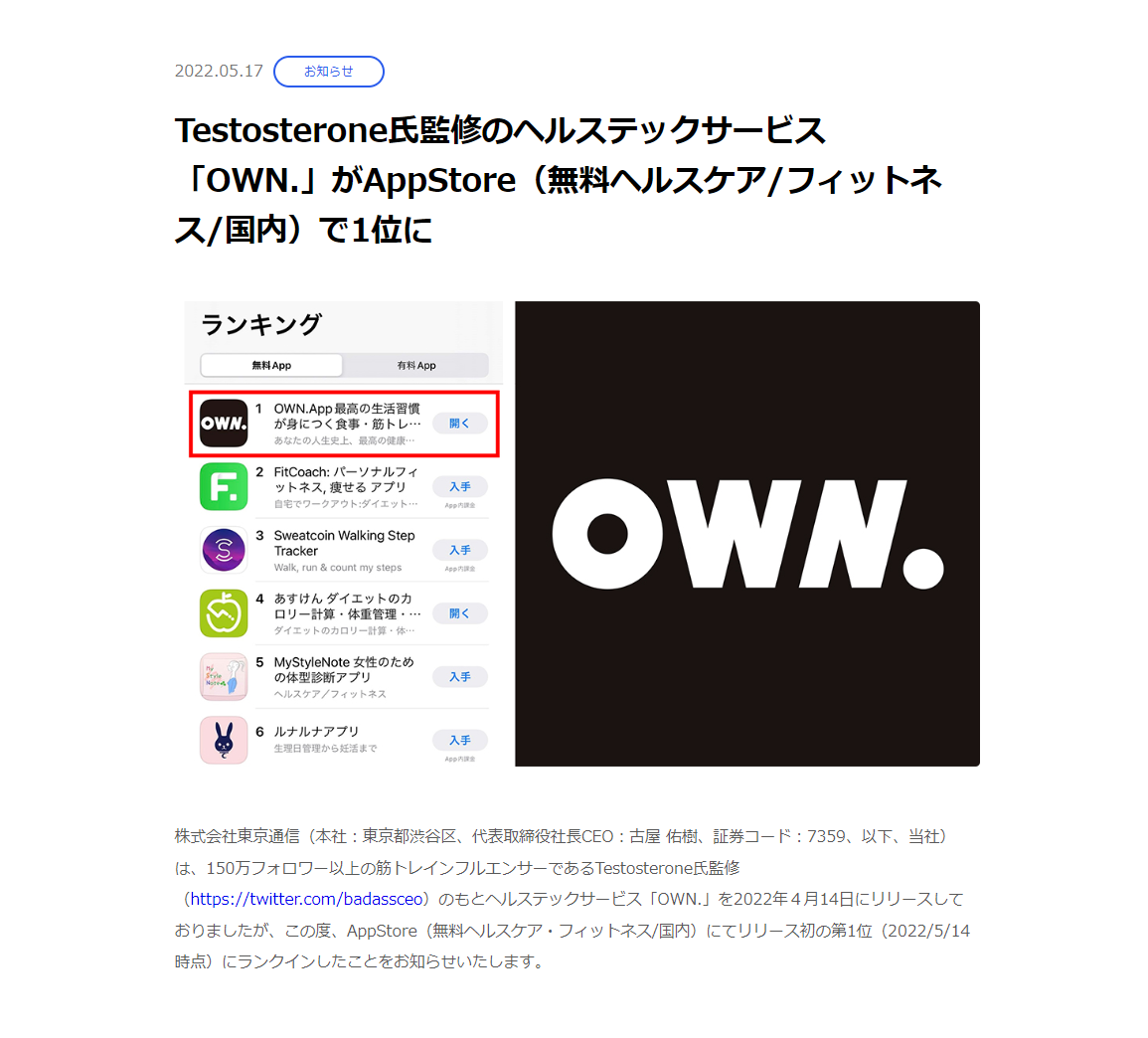
Task: Click the green FitCoach app icon
Action: pos(224,487)
